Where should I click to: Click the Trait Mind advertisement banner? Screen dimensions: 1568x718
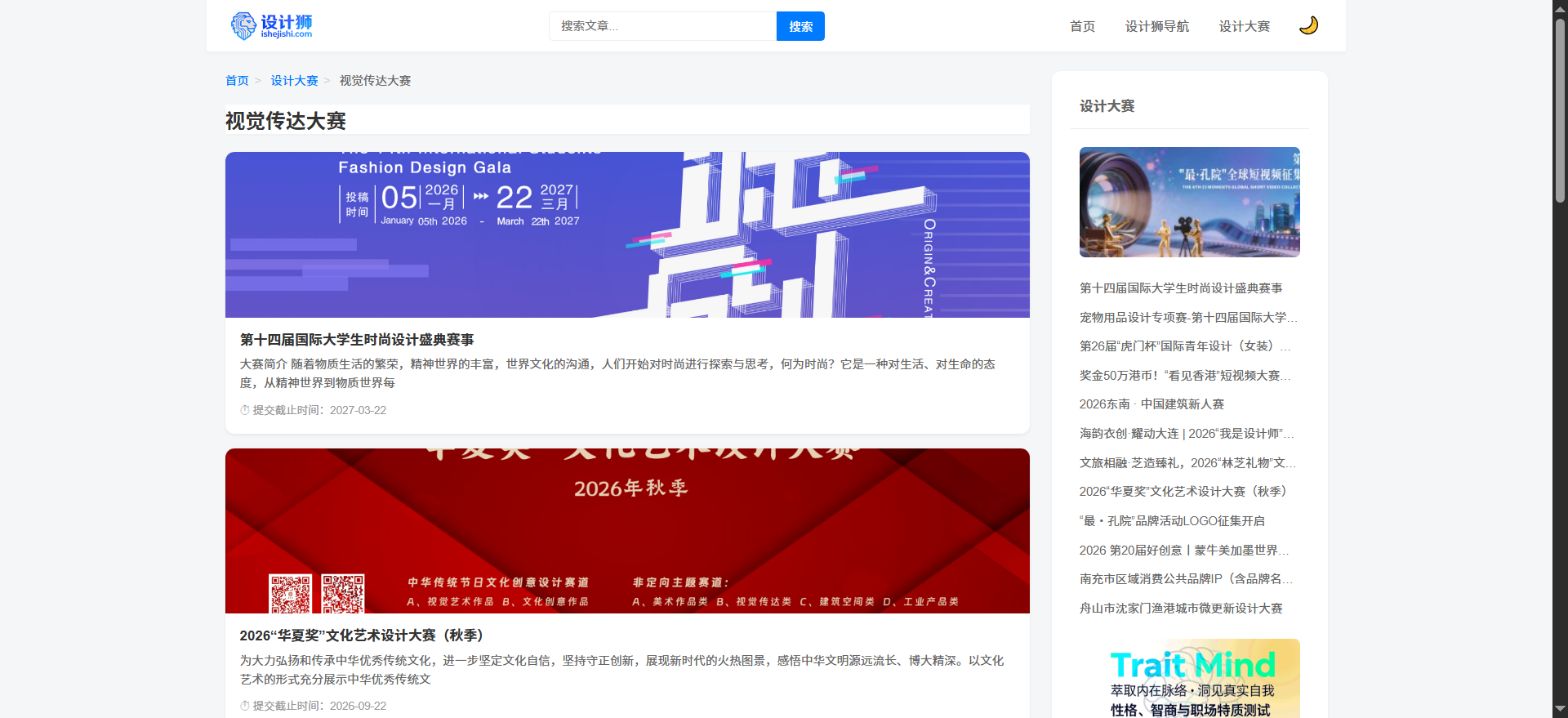coord(1190,679)
